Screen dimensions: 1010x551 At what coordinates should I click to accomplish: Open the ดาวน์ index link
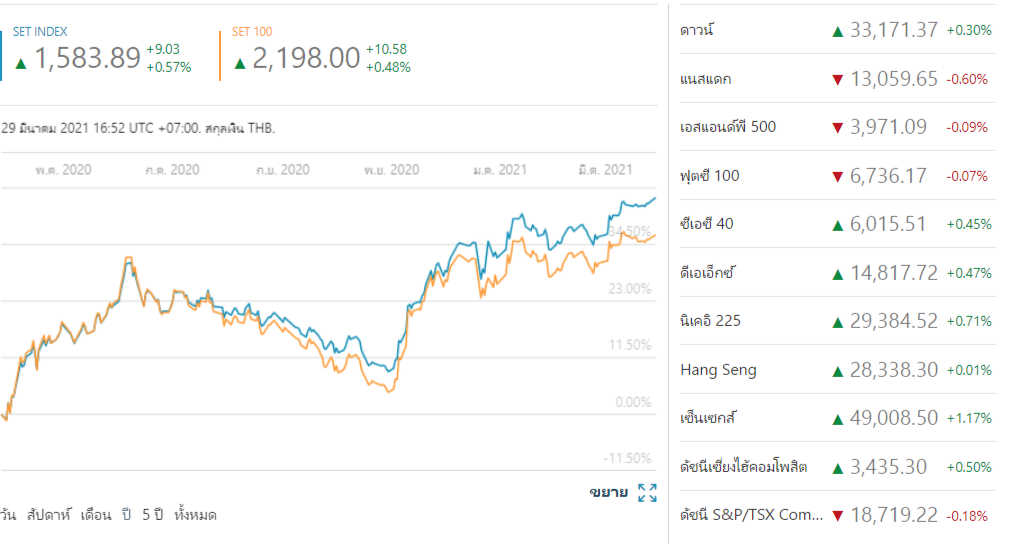(696, 30)
